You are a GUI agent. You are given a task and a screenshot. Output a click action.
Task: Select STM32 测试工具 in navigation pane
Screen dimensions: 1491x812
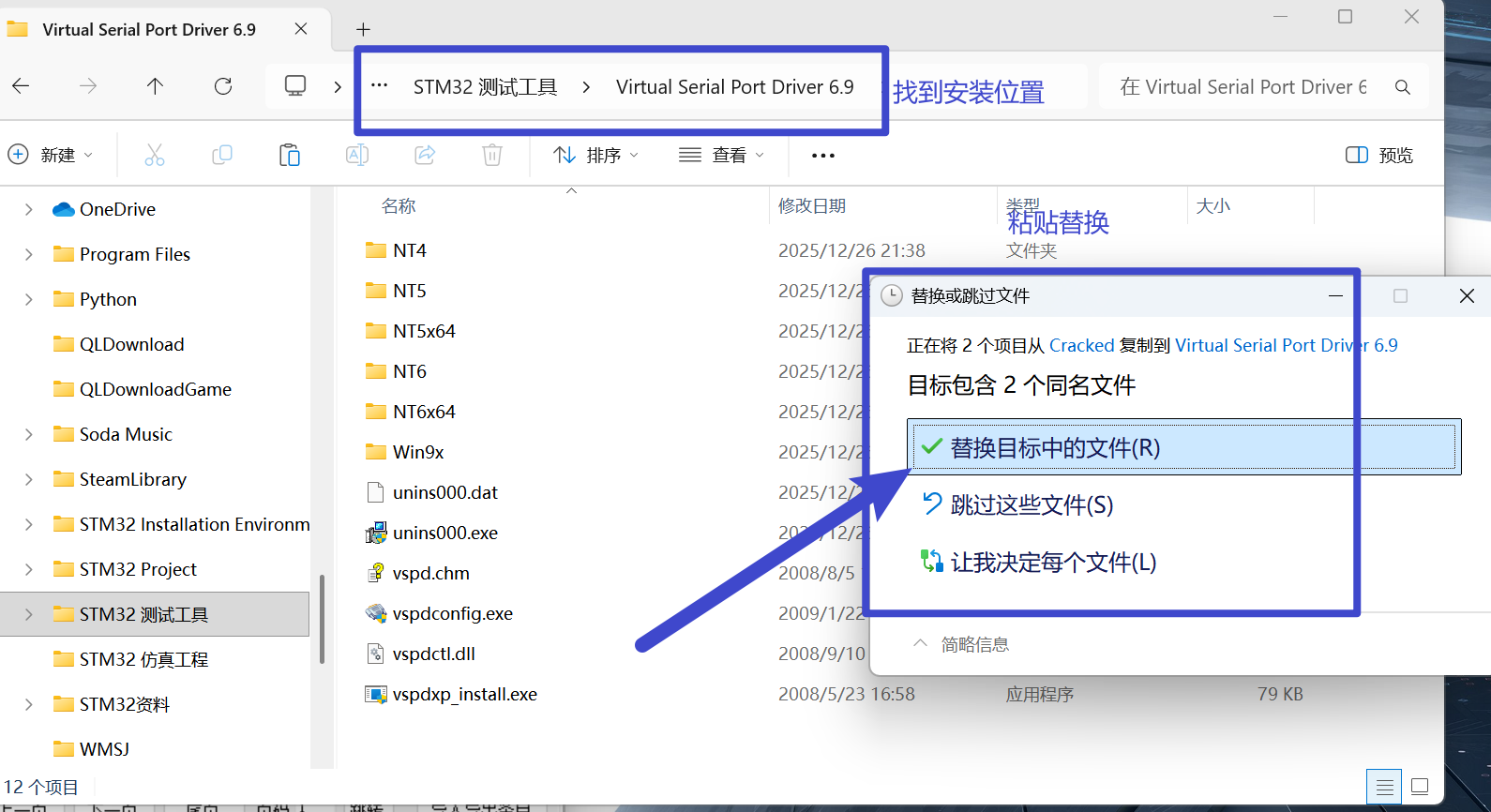tap(143, 614)
